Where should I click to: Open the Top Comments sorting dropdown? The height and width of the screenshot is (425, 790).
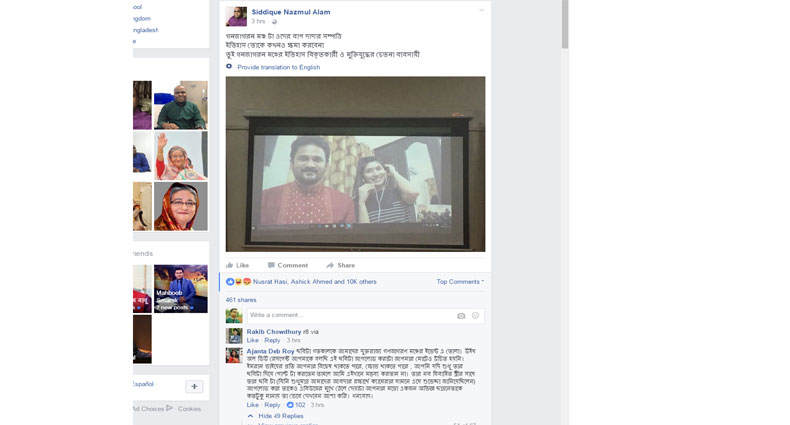click(459, 282)
